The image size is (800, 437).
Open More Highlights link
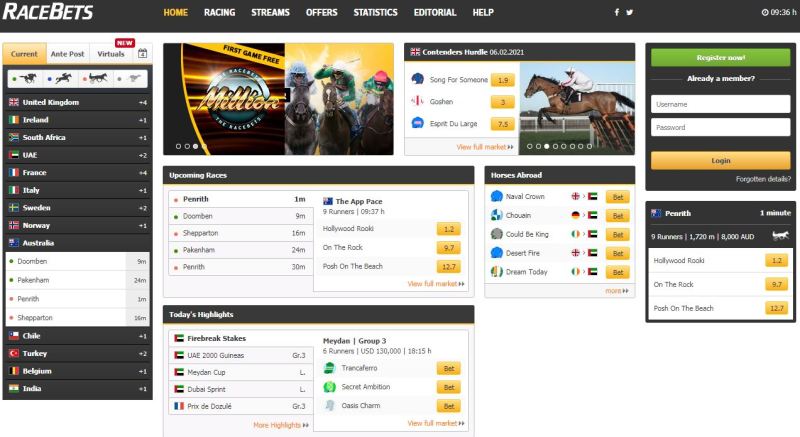281,425
